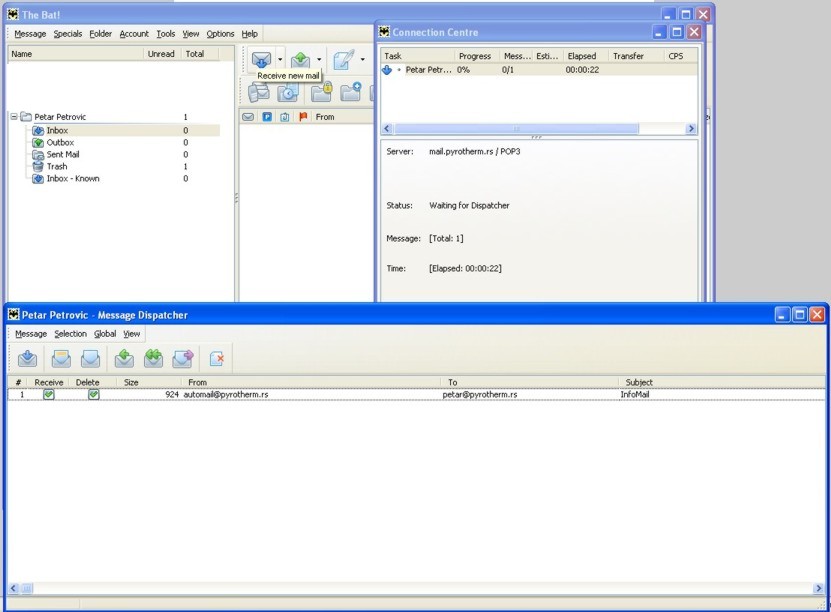Click the right scroll arrow in Connection Centre
The height and width of the screenshot is (612, 831).
pos(691,128)
